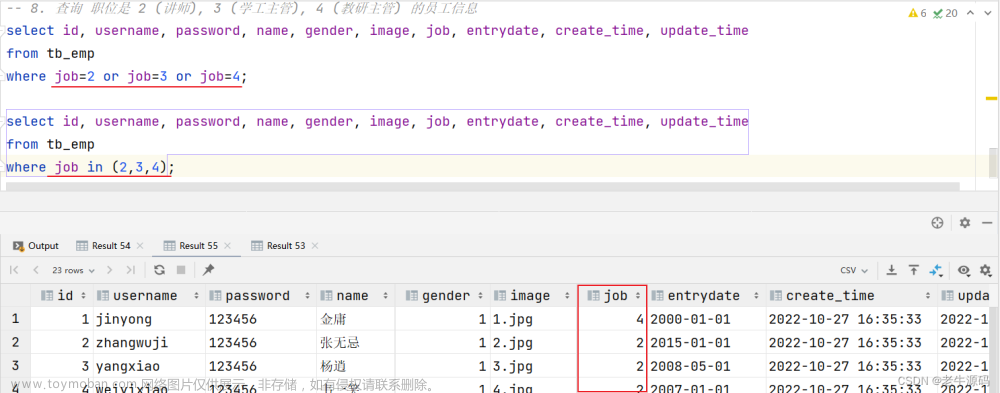The width and height of the screenshot is (1000, 393).
Task: Reload the result data
Action: point(159,270)
